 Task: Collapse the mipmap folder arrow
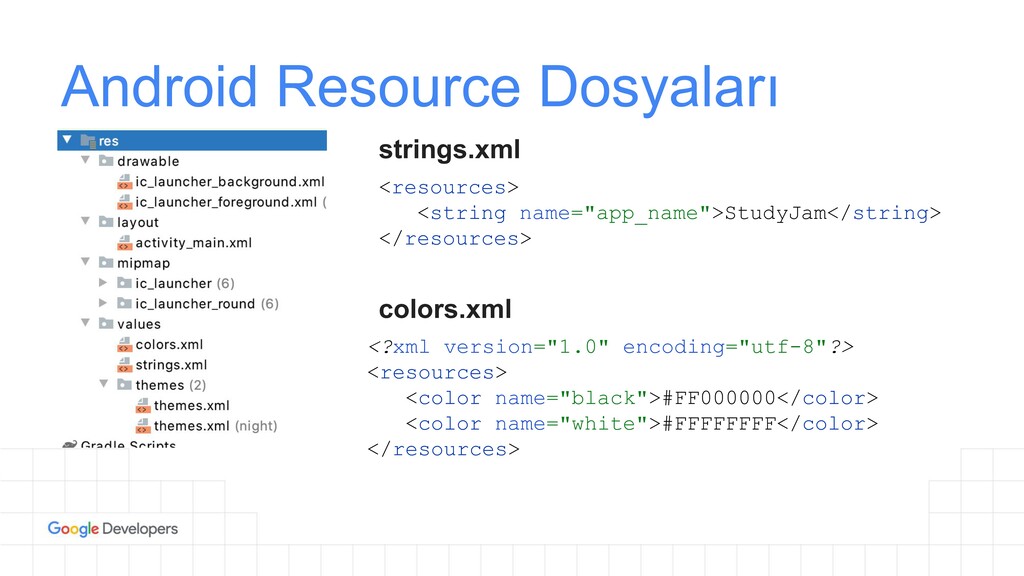point(85,262)
